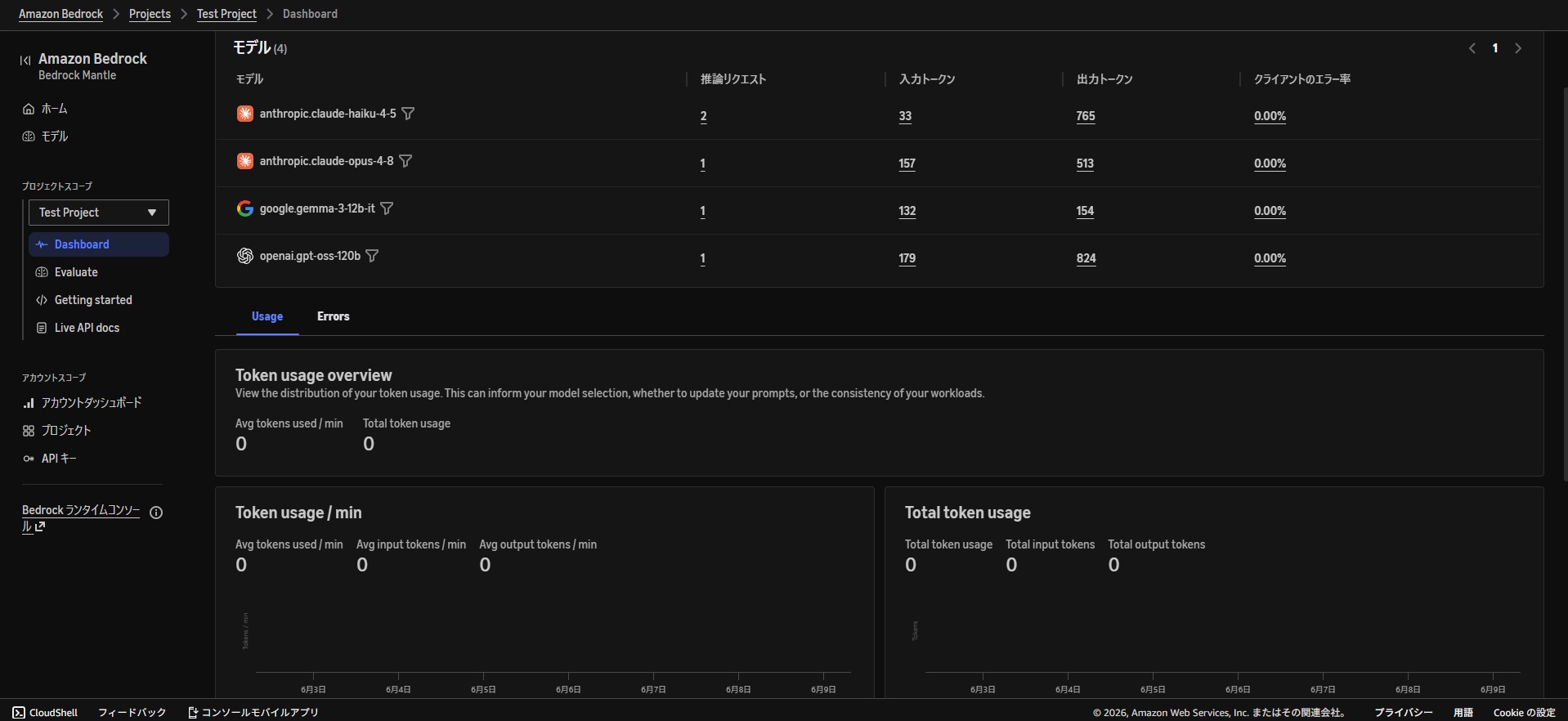Click page number 1 in pagination
Screen dimensions: 1568x721
tap(1495, 48)
